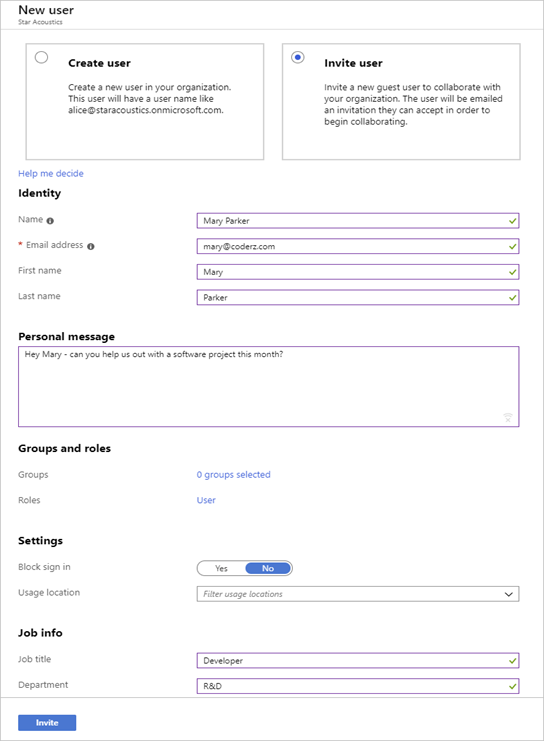
Task: Open the Help me decide link
Action: (x=51, y=173)
